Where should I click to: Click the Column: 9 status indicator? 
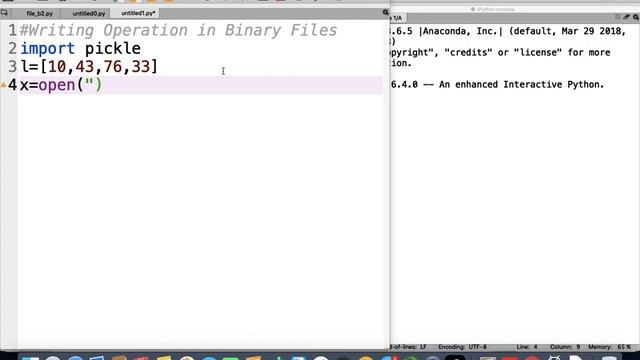564,347
